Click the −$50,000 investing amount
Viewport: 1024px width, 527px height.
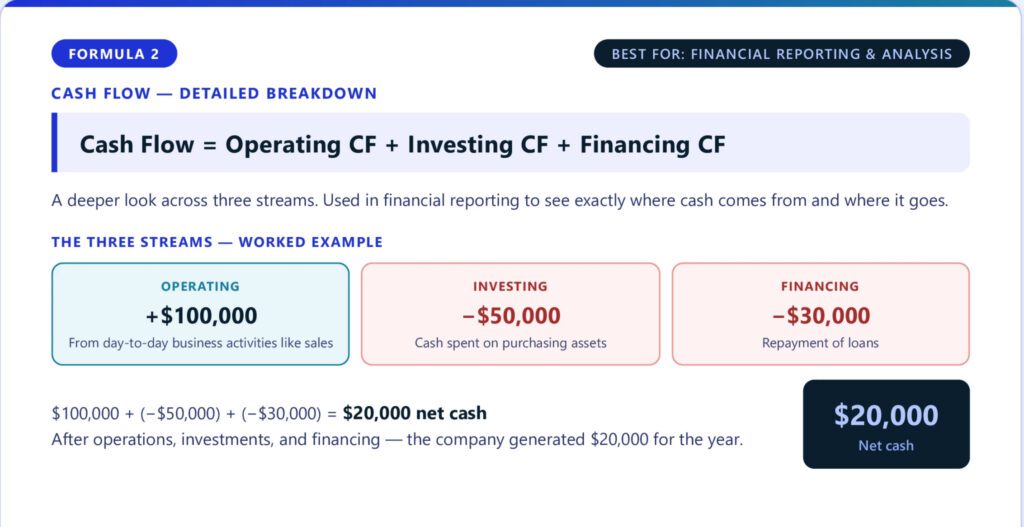[x=510, y=316]
